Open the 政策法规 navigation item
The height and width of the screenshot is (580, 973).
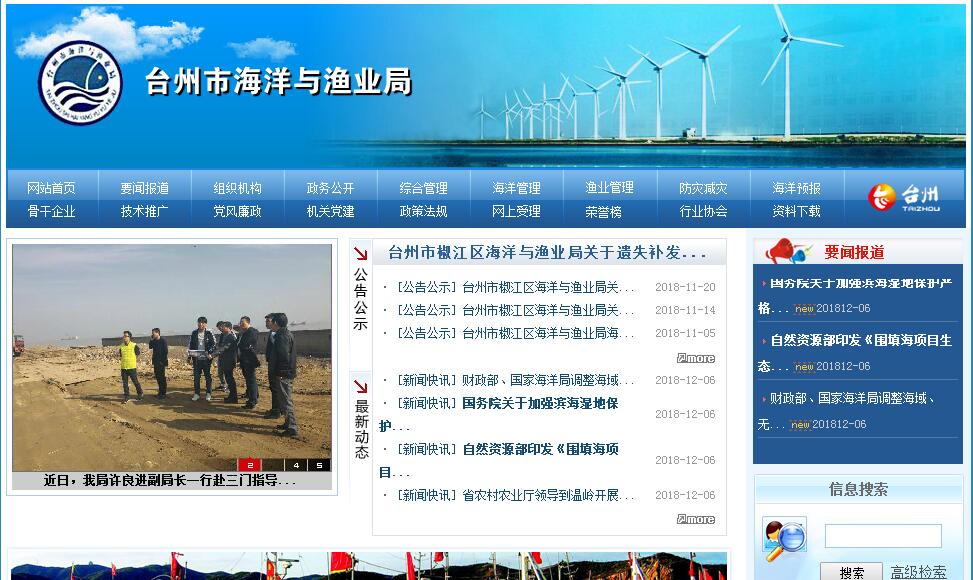point(423,211)
